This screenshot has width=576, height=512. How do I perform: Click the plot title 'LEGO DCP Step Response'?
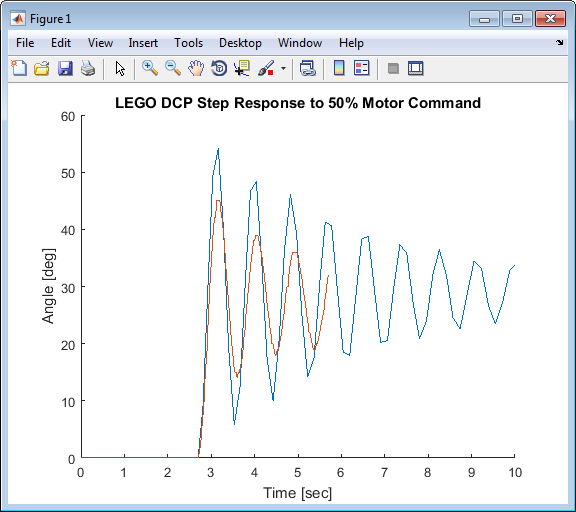(x=298, y=103)
